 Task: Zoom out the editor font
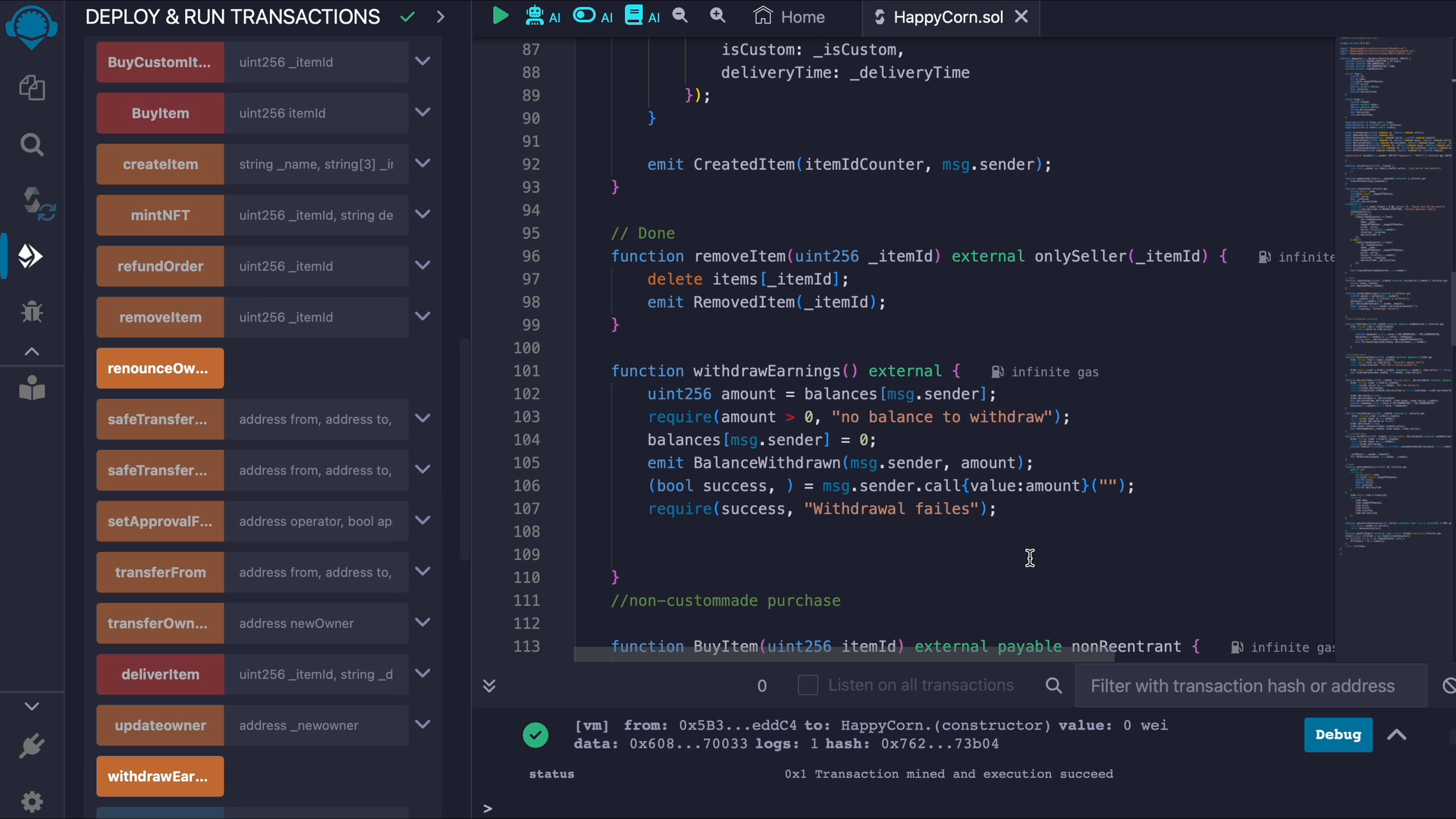pos(680,16)
